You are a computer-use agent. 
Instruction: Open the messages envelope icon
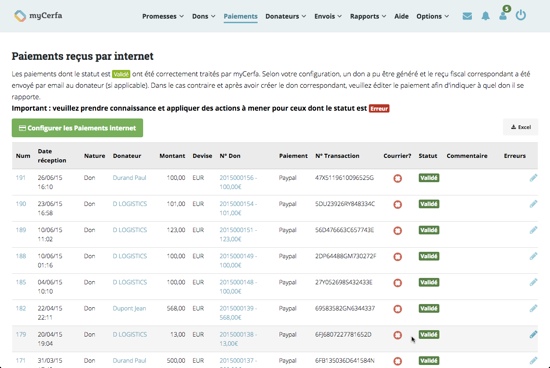pos(467,16)
